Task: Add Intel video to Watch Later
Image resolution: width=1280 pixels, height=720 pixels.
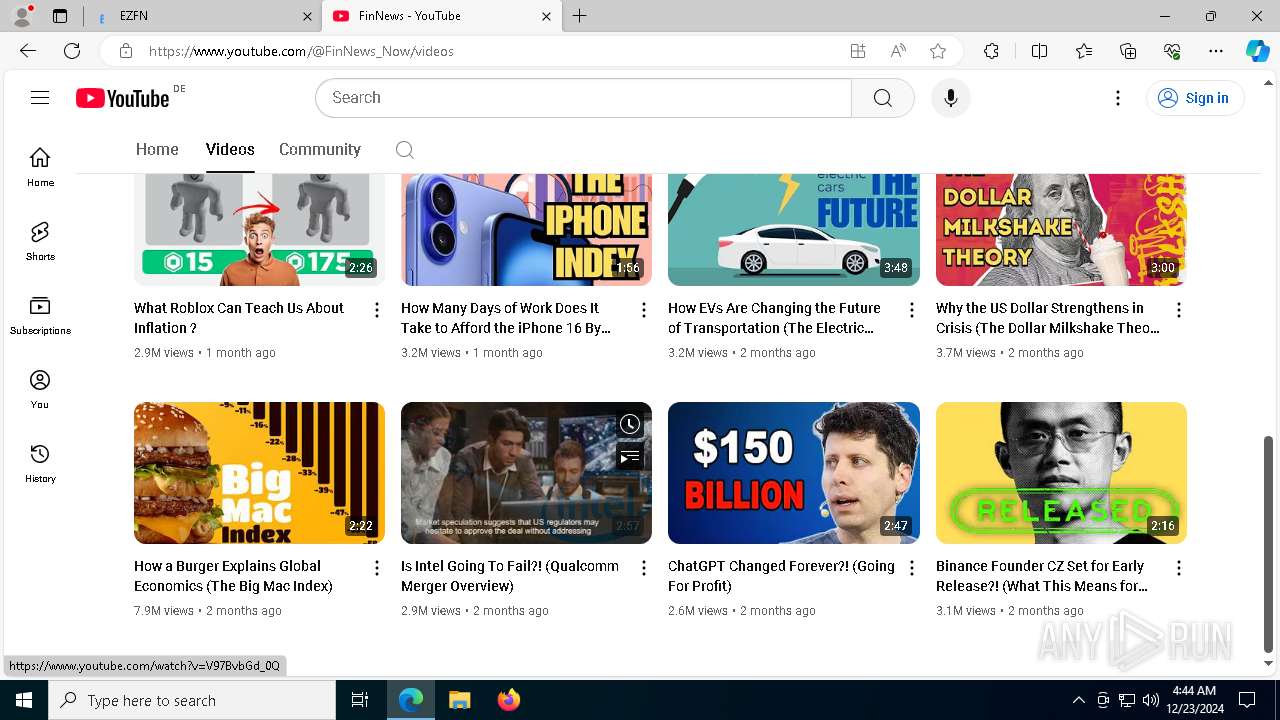Action: point(629,424)
